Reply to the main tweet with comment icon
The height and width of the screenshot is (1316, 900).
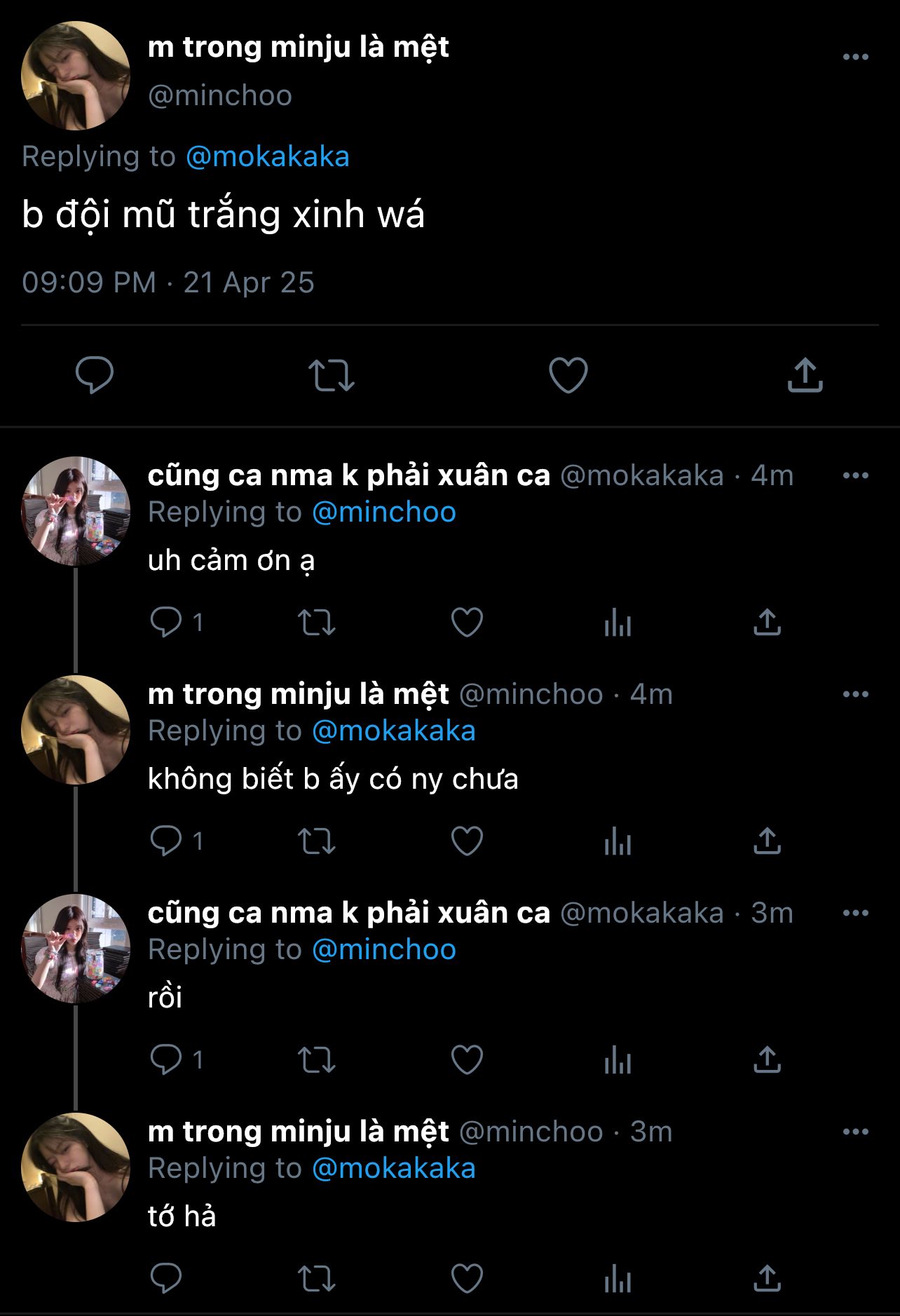pyautogui.click(x=95, y=375)
